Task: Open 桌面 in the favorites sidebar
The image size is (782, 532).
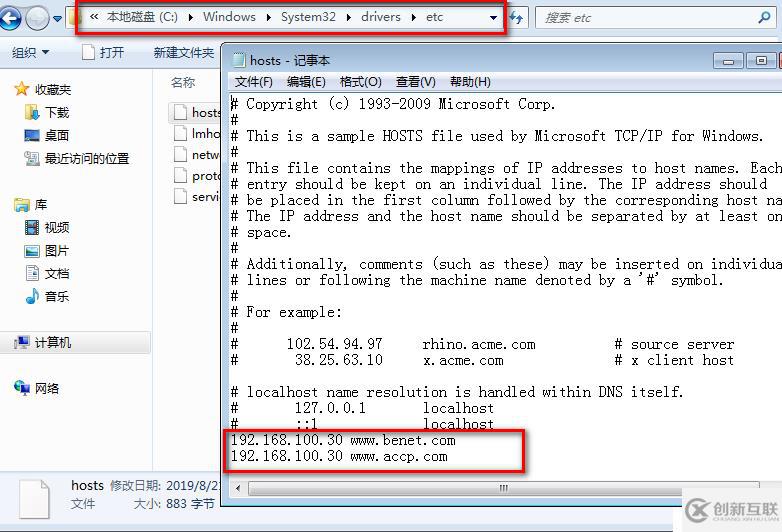Action: [47, 135]
